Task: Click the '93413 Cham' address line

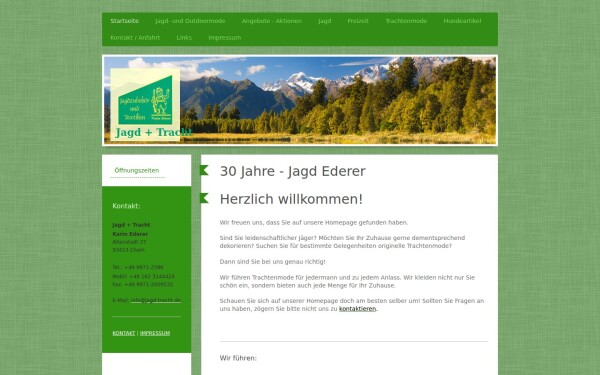Action: point(128,250)
